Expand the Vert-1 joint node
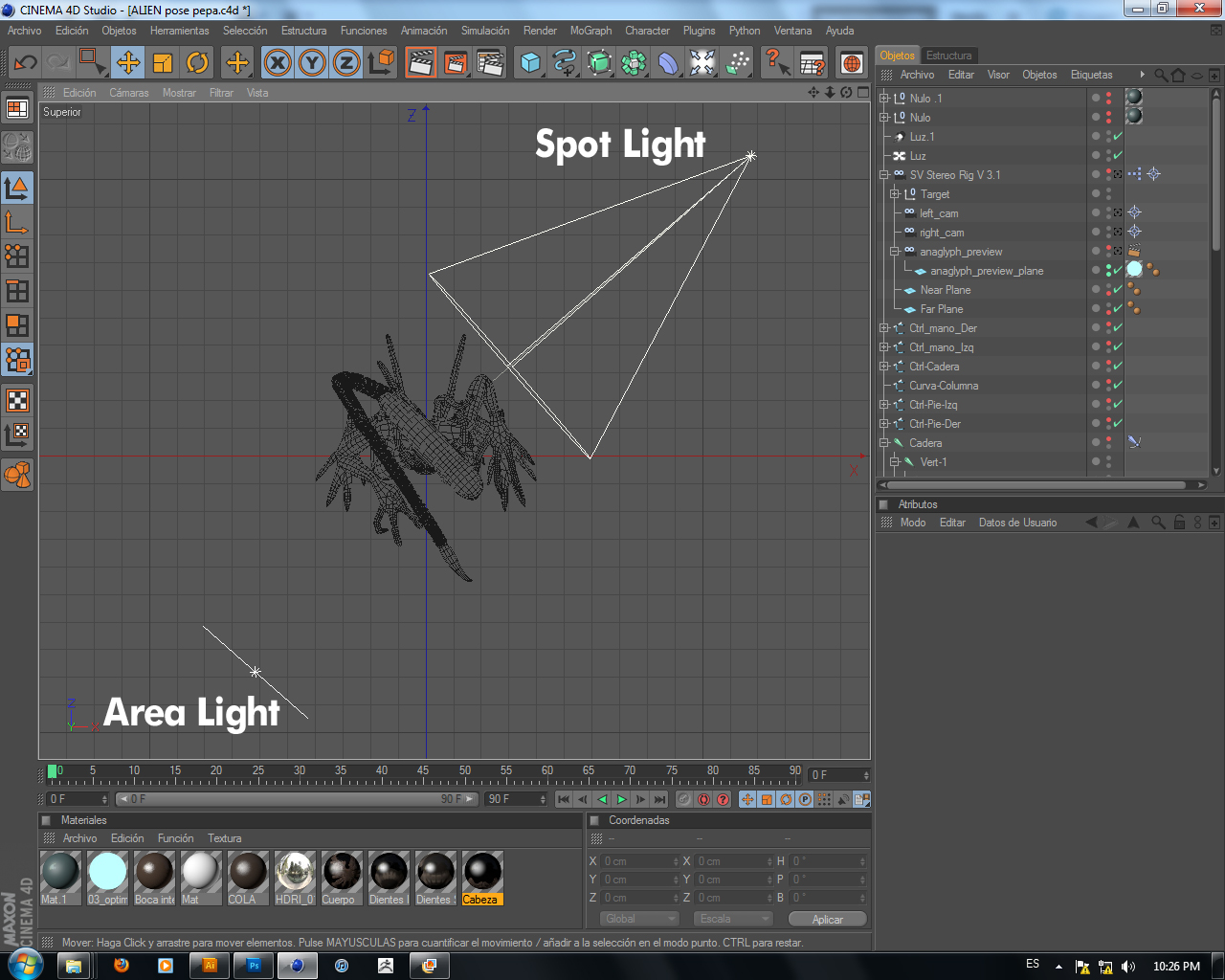The width and height of the screenshot is (1225, 980). click(x=895, y=461)
